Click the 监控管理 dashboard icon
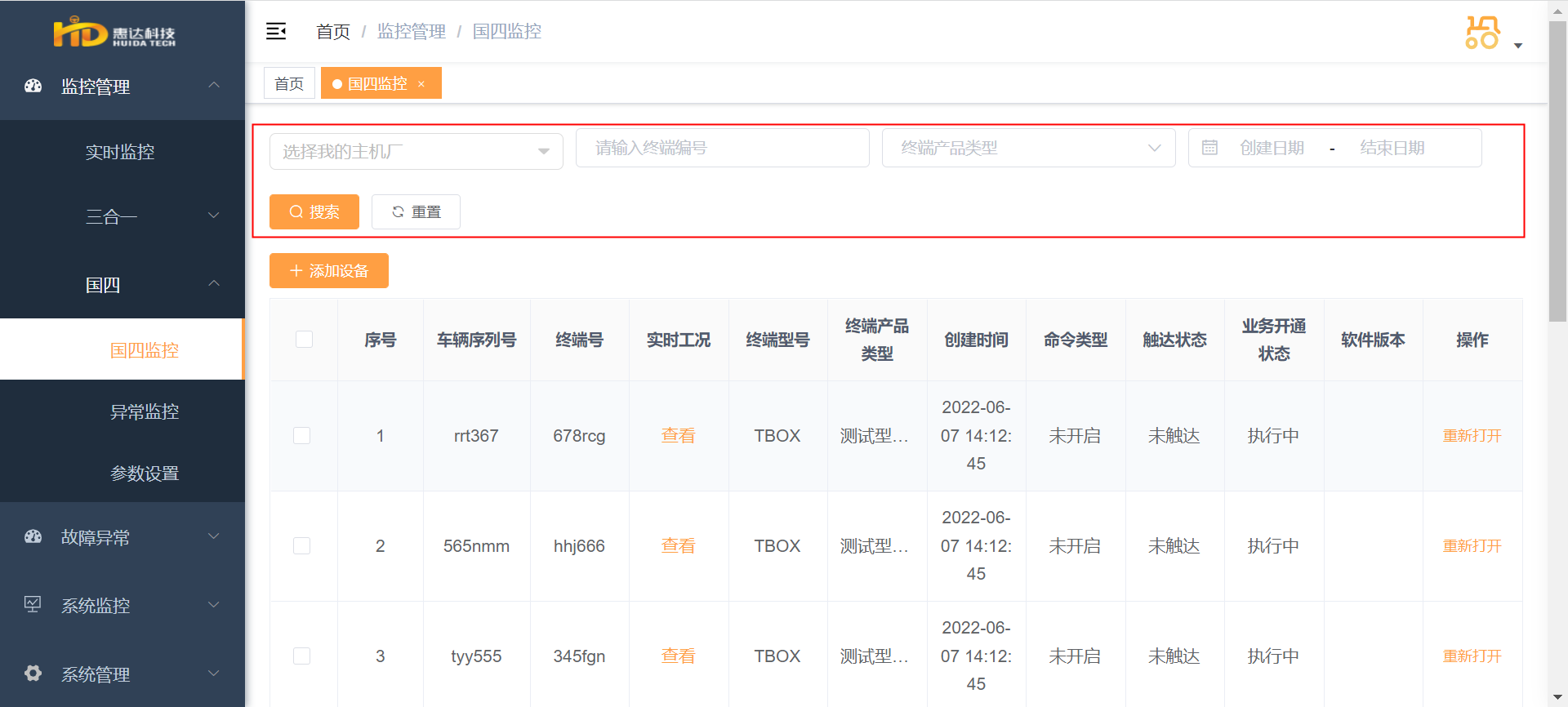 tap(33, 86)
